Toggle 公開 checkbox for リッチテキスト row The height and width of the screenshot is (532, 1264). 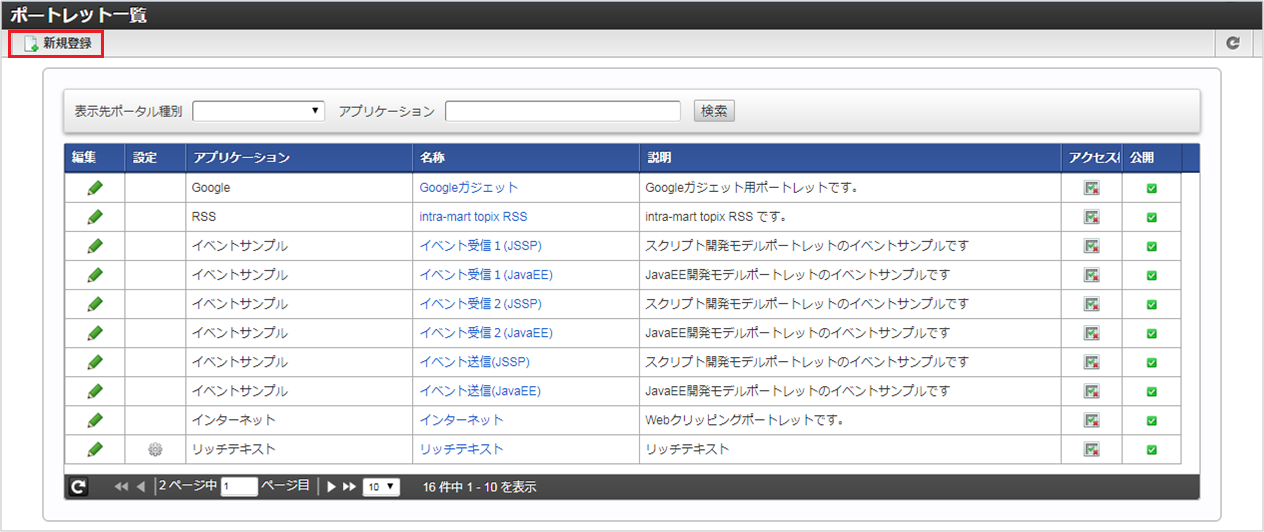[1151, 450]
